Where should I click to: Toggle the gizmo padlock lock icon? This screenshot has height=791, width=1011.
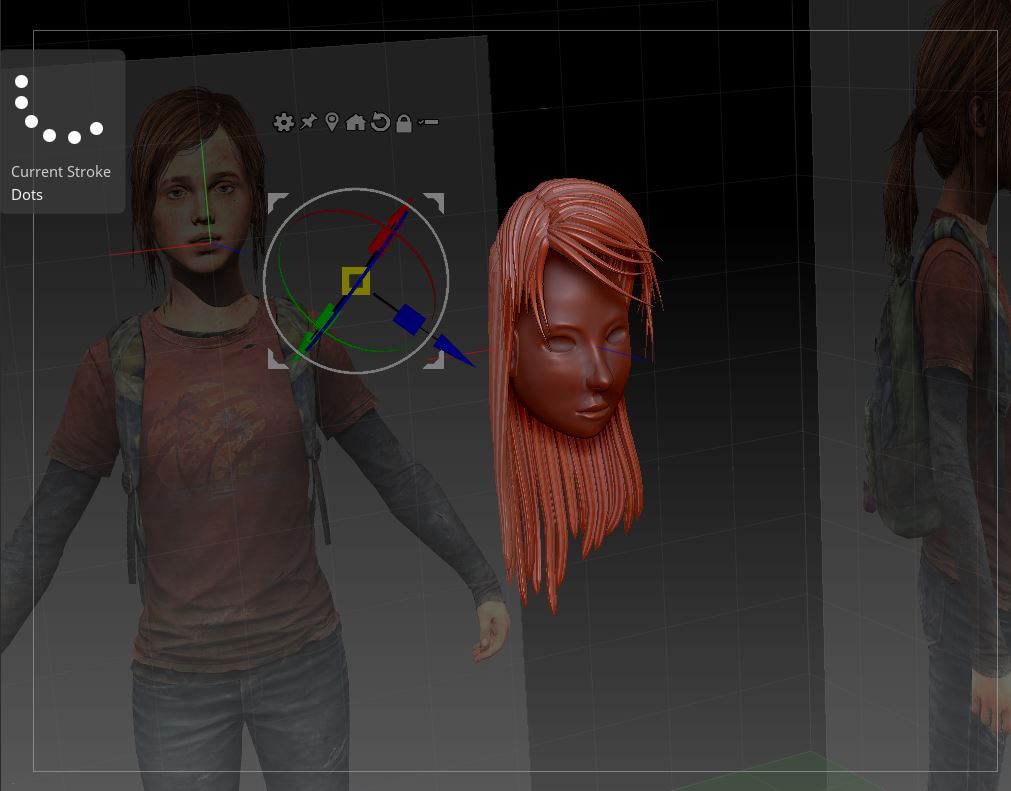[x=404, y=122]
